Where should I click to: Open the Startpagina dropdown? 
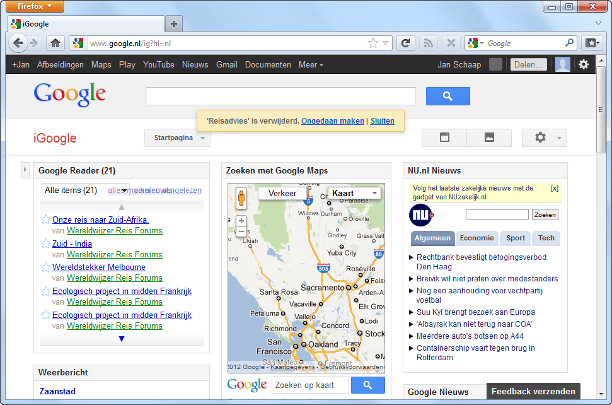(x=177, y=138)
